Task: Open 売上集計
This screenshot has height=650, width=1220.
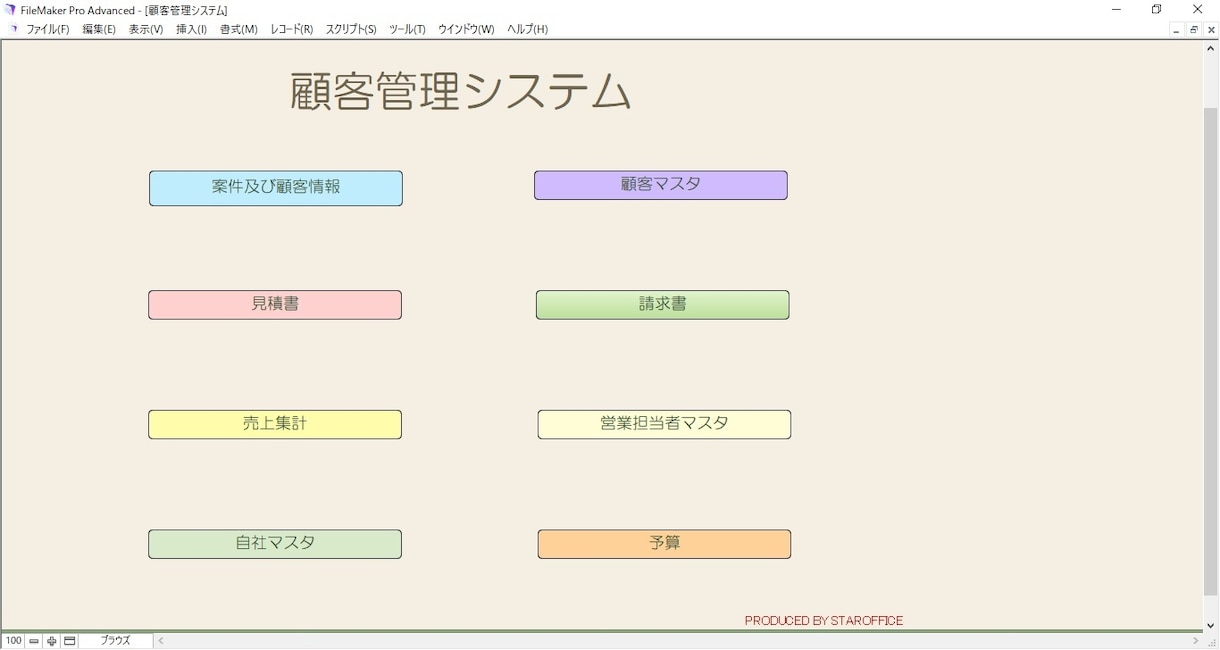Action: pyautogui.click(x=275, y=424)
